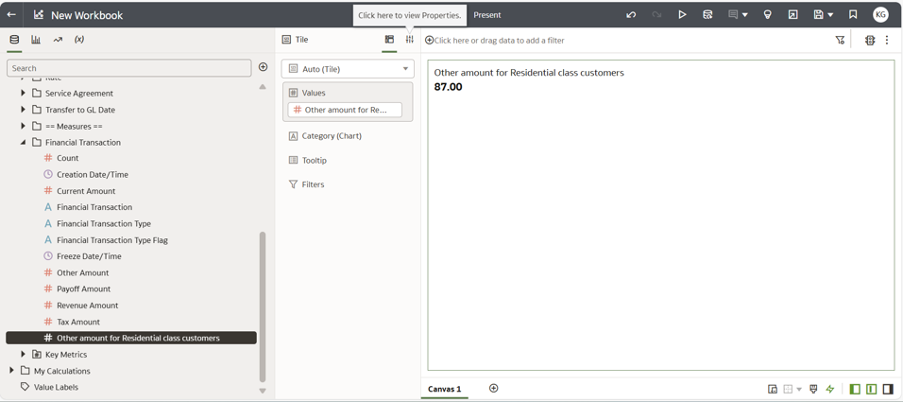Image resolution: width=904 pixels, height=402 pixels.
Task: Open the Analytics trend-line icon tab
Action: (57, 40)
